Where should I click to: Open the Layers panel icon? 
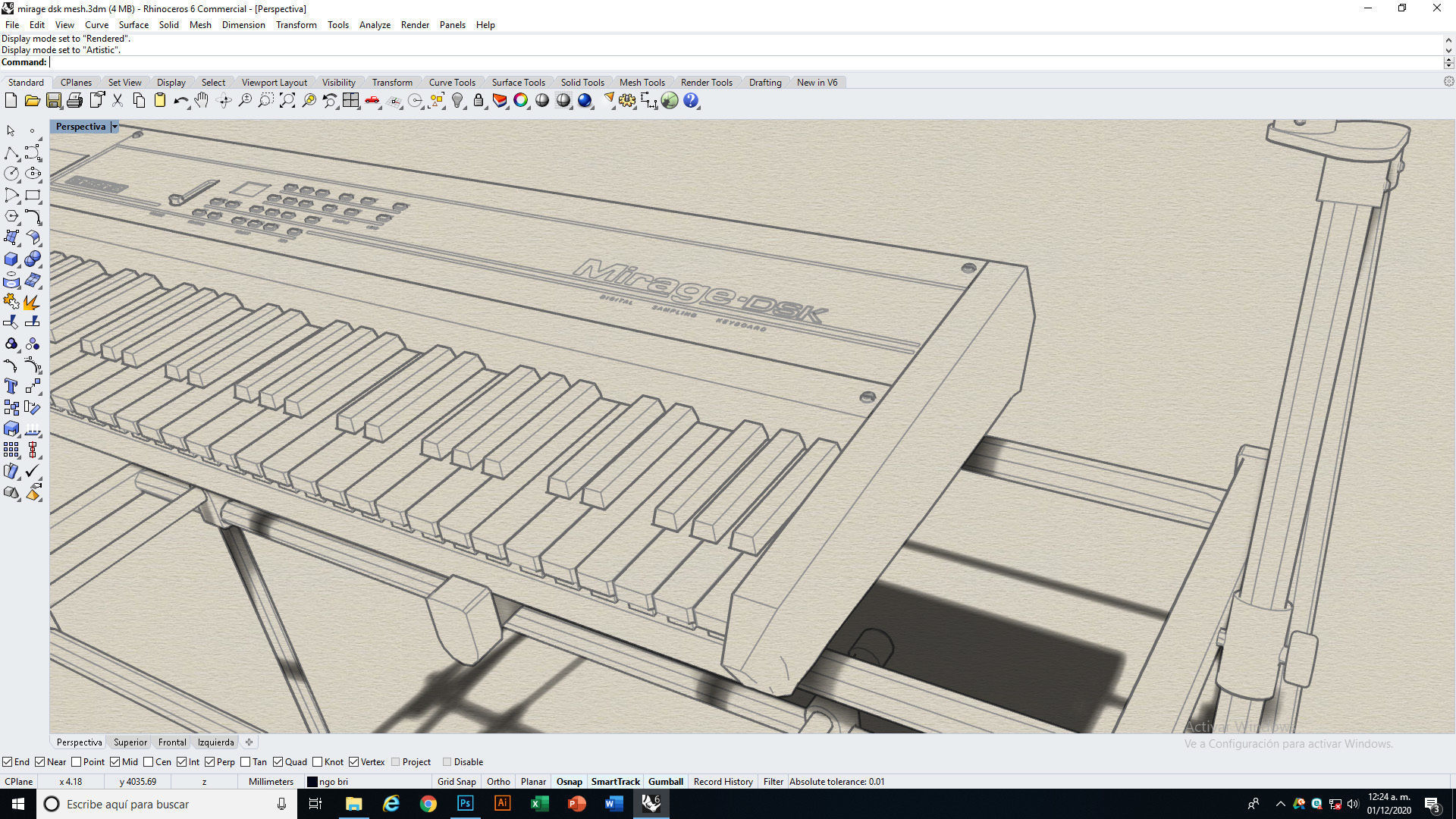pos(500,100)
